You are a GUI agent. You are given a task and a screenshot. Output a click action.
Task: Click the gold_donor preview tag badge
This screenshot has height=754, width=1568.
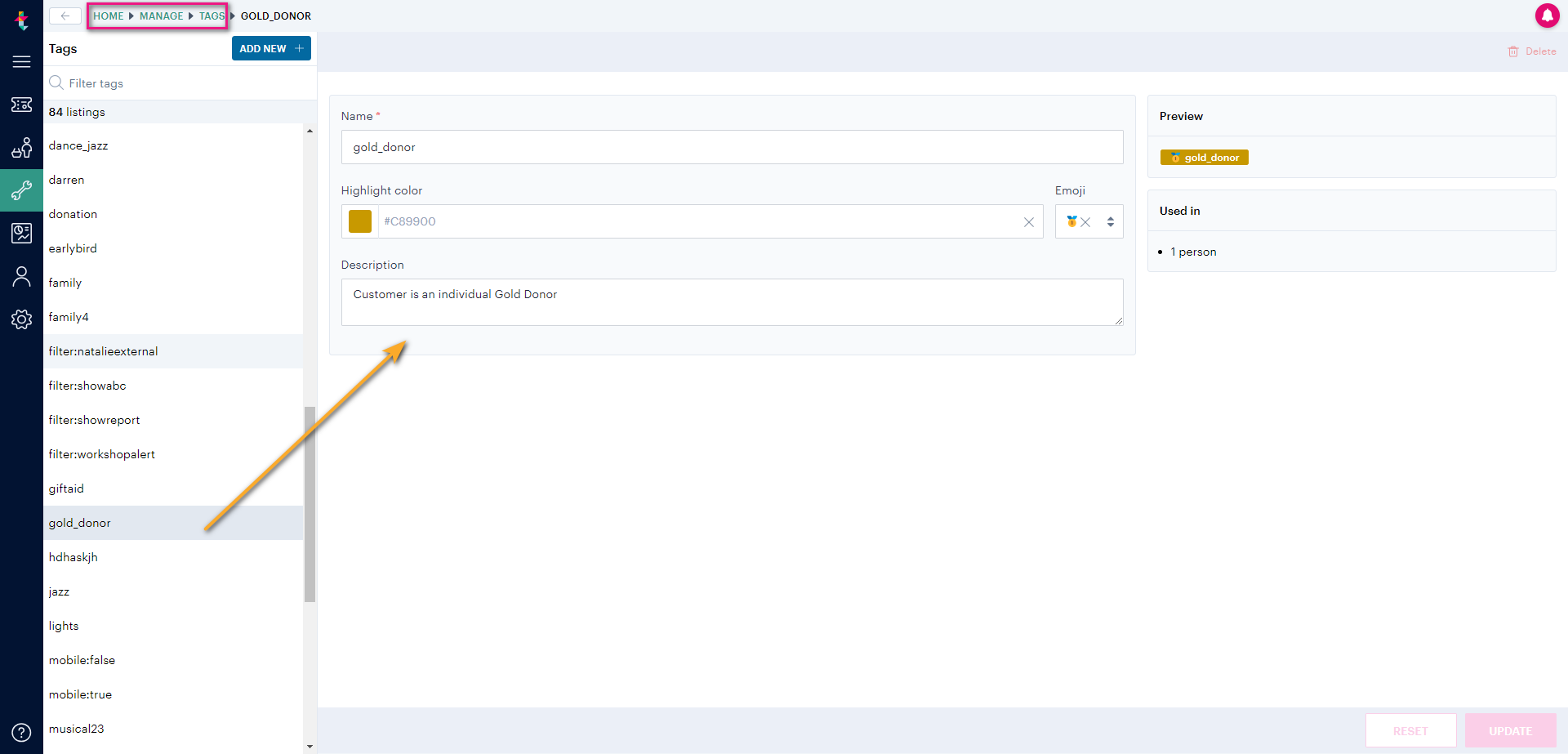click(x=1204, y=158)
